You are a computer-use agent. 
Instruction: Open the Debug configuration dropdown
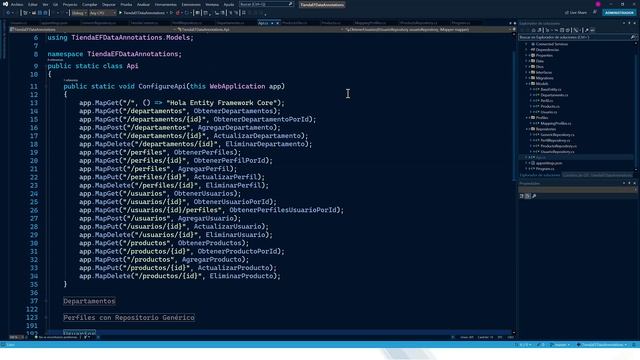point(79,13)
